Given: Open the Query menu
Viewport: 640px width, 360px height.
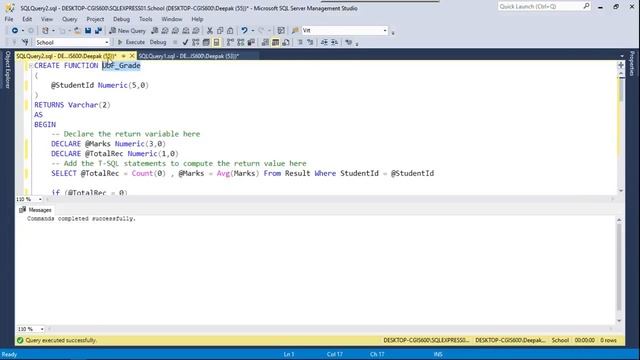Looking at the screenshot, I should pyautogui.click(x=69, y=19).
